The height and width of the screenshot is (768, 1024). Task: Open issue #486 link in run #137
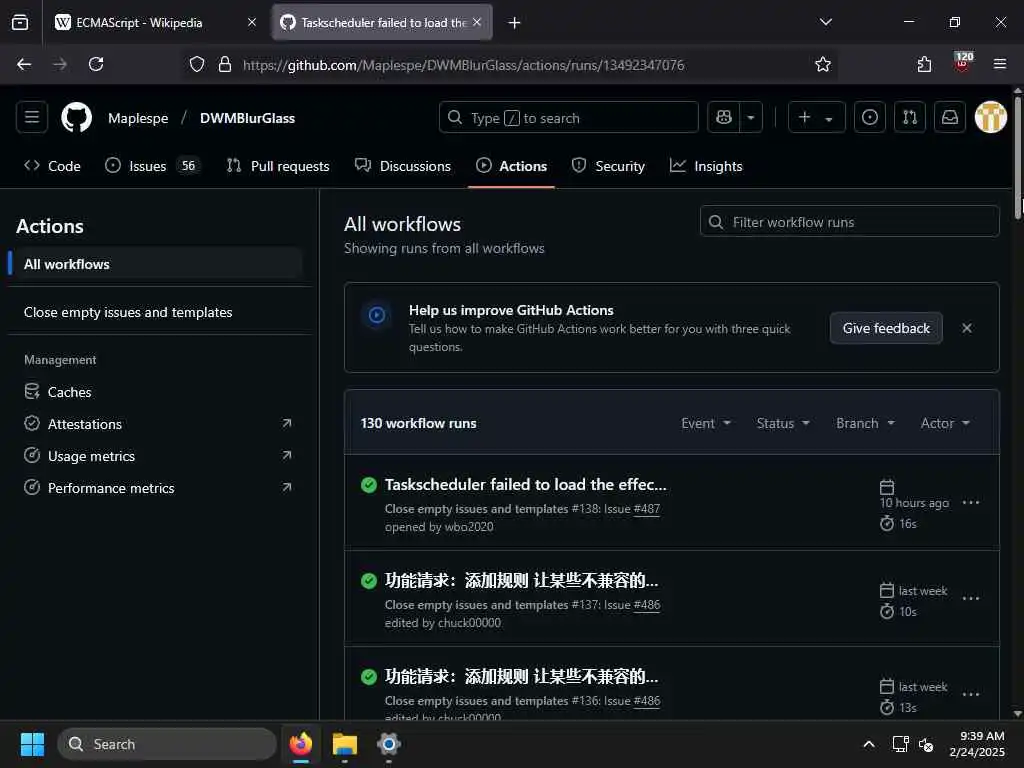pyautogui.click(x=647, y=605)
